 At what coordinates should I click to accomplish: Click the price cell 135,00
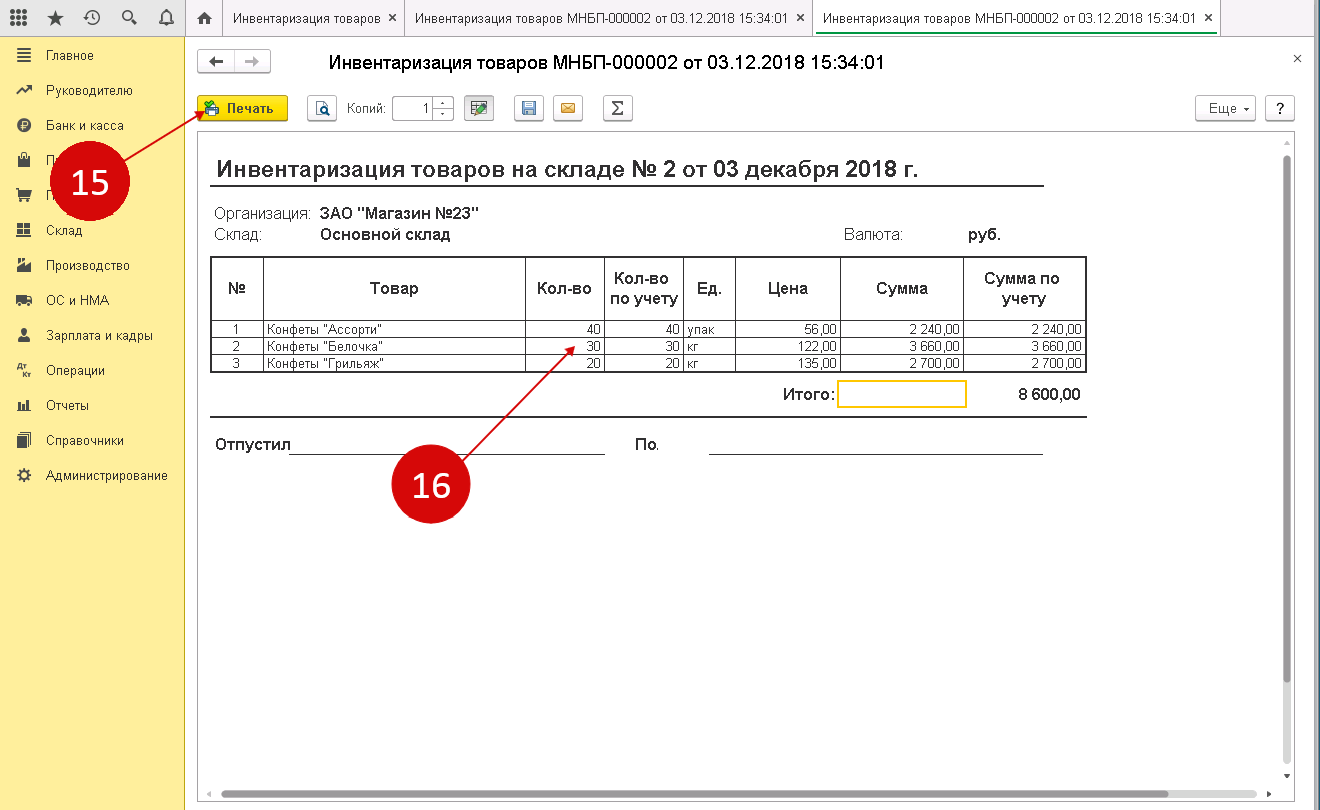pyautogui.click(x=788, y=363)
